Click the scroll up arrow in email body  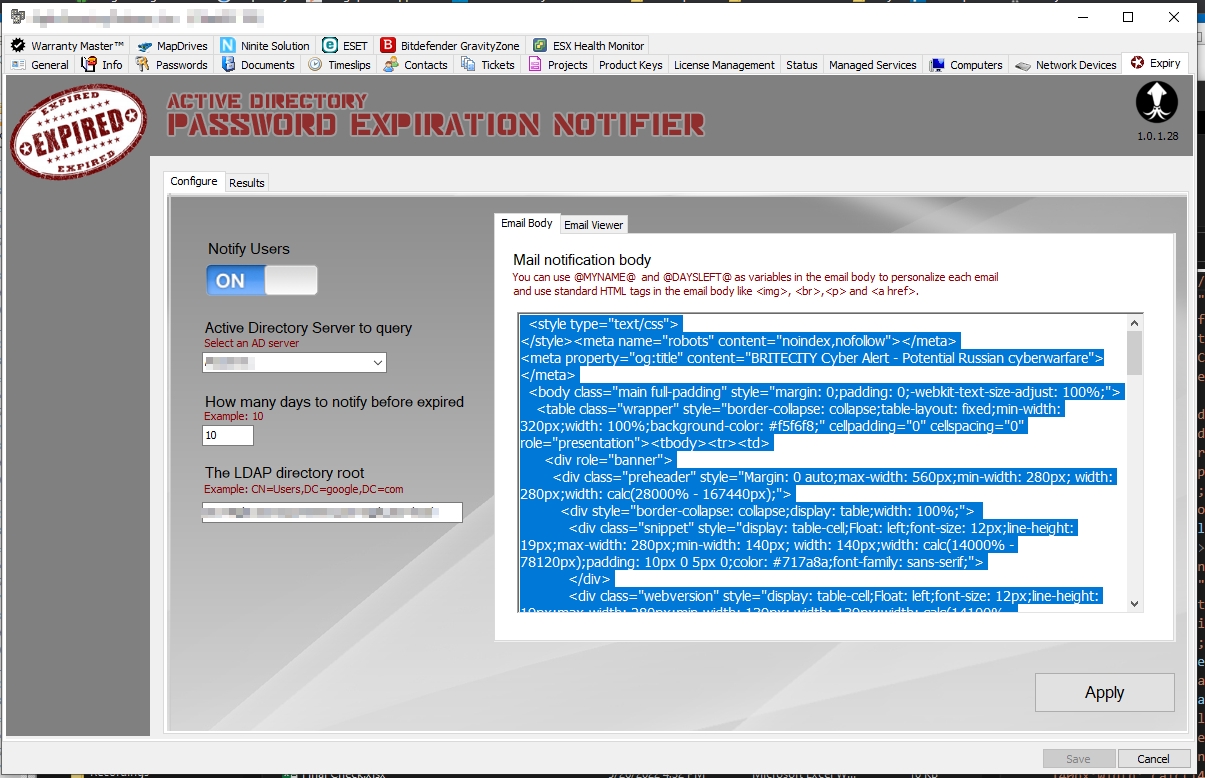pos(1134,323)
